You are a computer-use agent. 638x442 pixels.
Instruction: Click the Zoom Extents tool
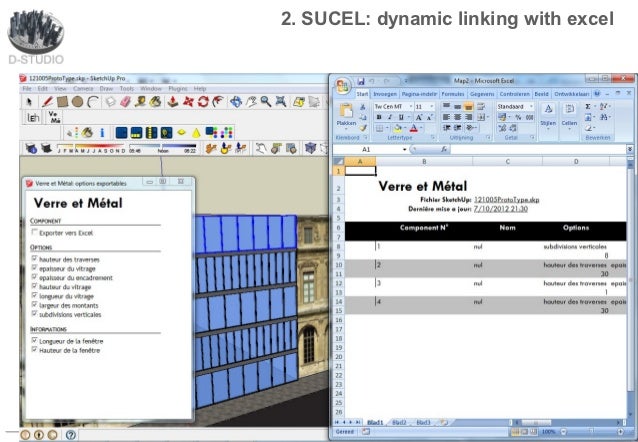[281, 102]
